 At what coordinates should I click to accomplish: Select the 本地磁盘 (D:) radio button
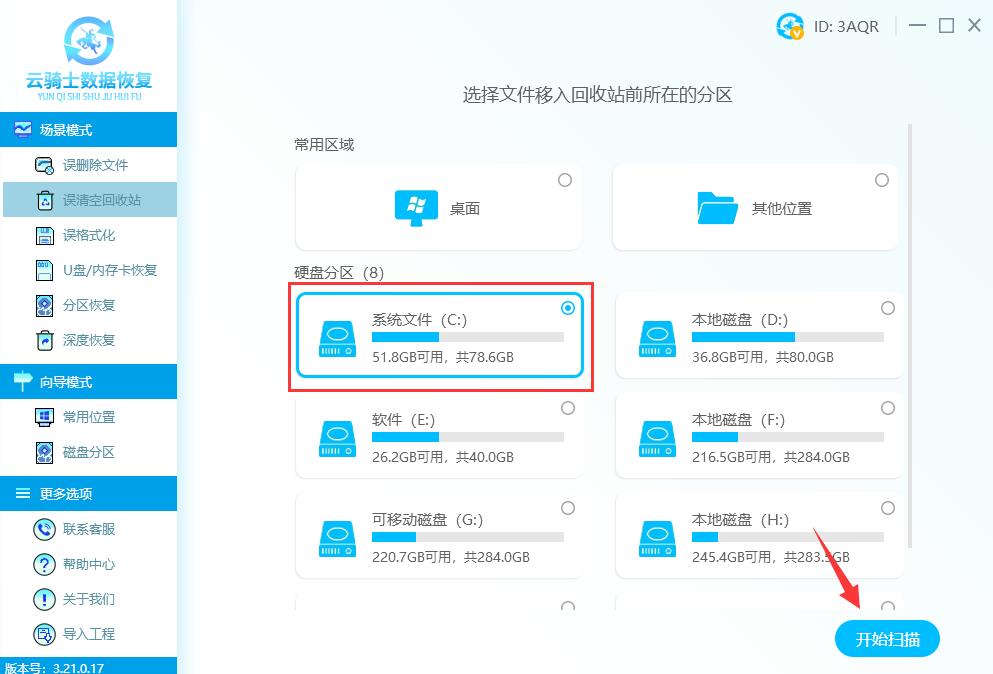click(888, 308)
